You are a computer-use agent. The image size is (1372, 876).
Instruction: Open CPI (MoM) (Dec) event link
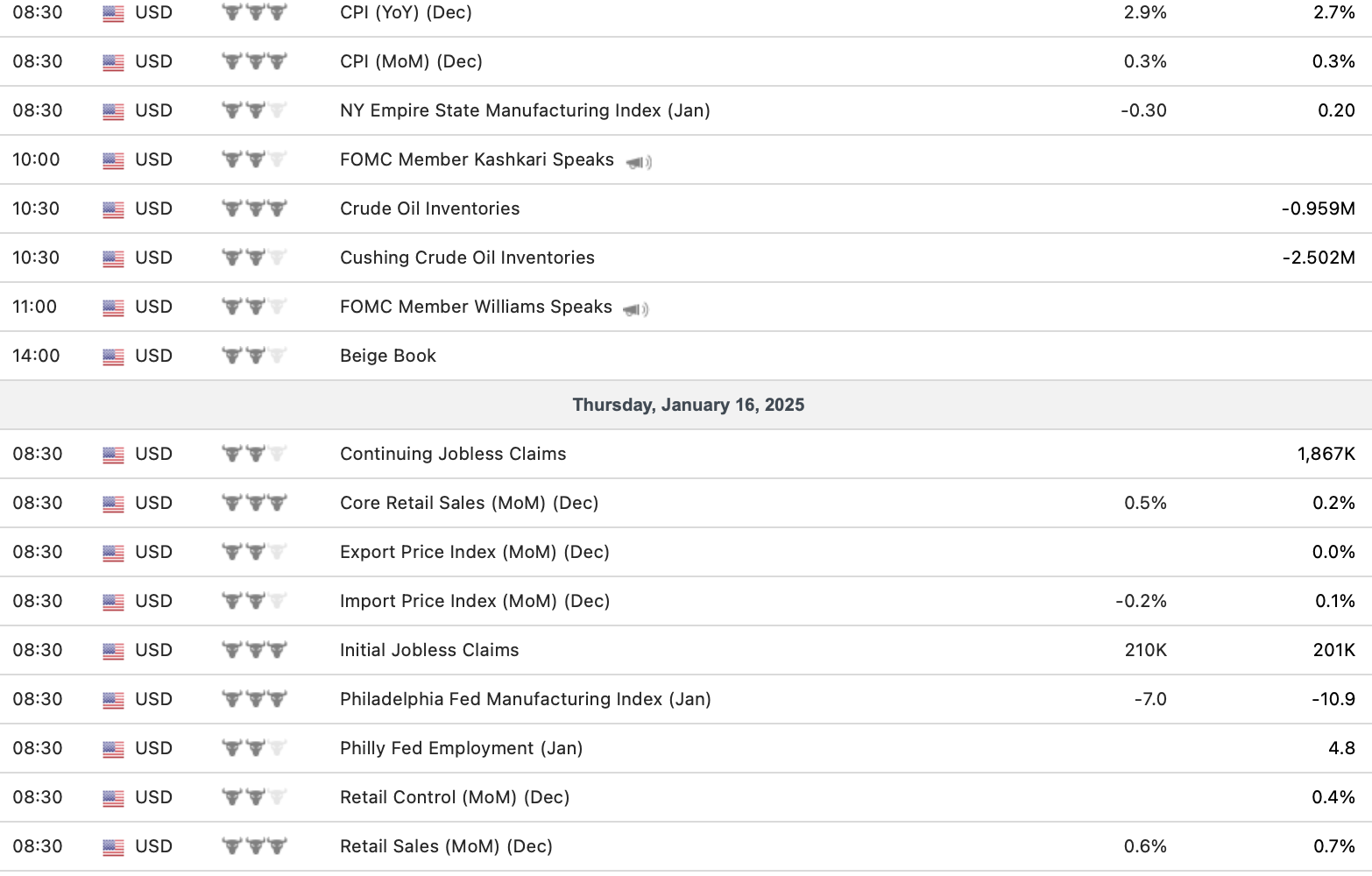tap(411, 61)
